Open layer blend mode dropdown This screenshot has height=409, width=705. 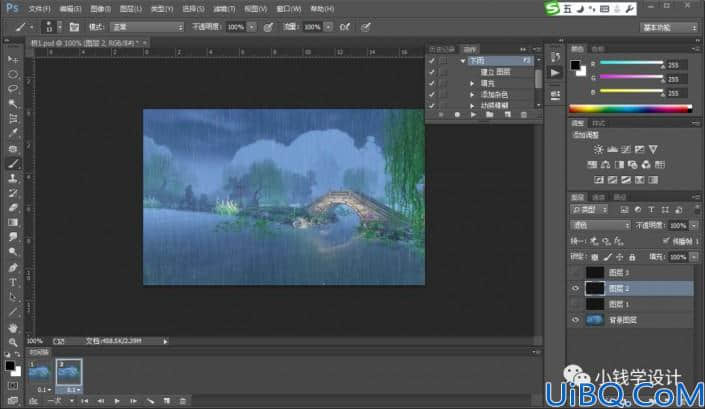pos(601,225)
